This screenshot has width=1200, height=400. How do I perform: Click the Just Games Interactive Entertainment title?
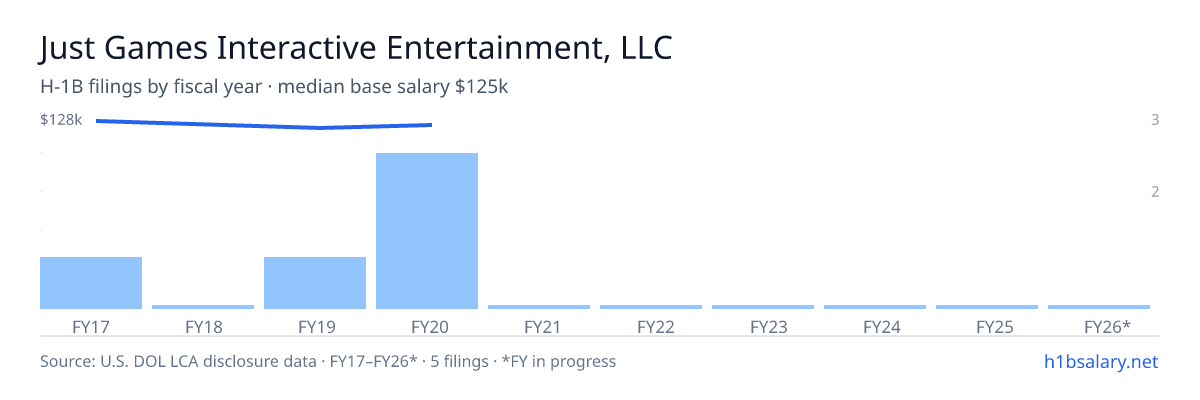[x=356, y=48]
